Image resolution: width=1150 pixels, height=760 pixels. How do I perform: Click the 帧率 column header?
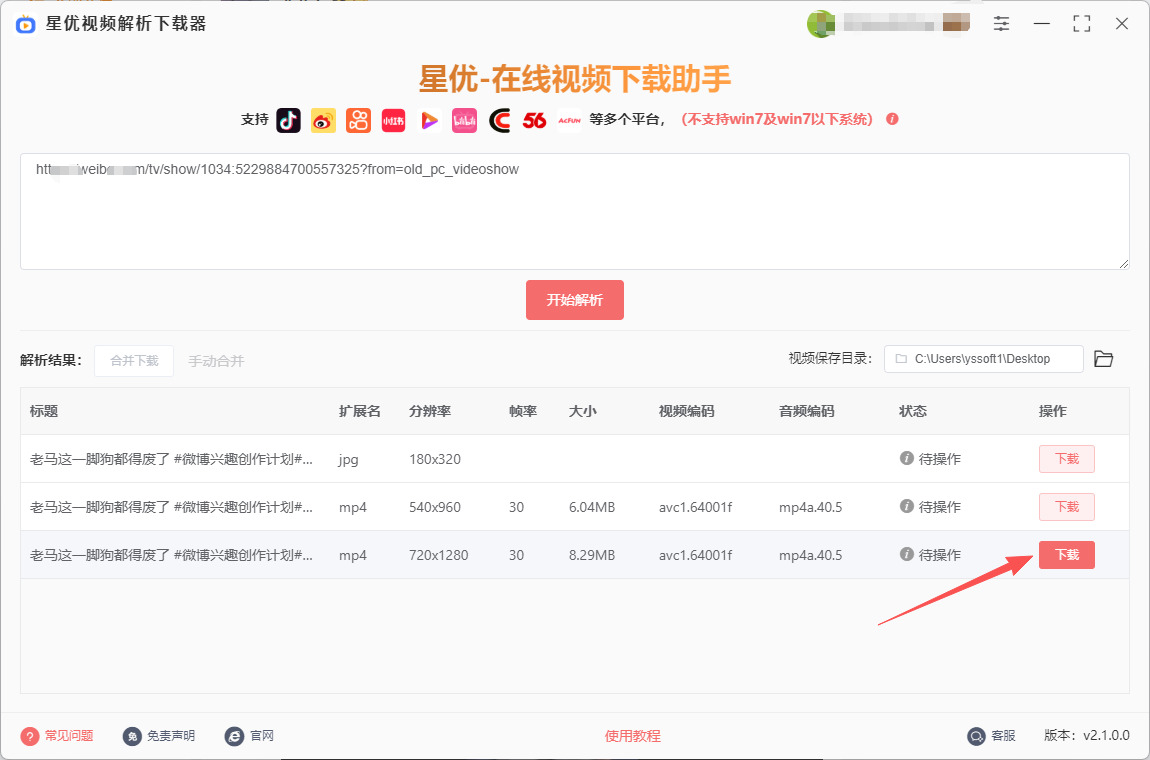pos(523,412)
